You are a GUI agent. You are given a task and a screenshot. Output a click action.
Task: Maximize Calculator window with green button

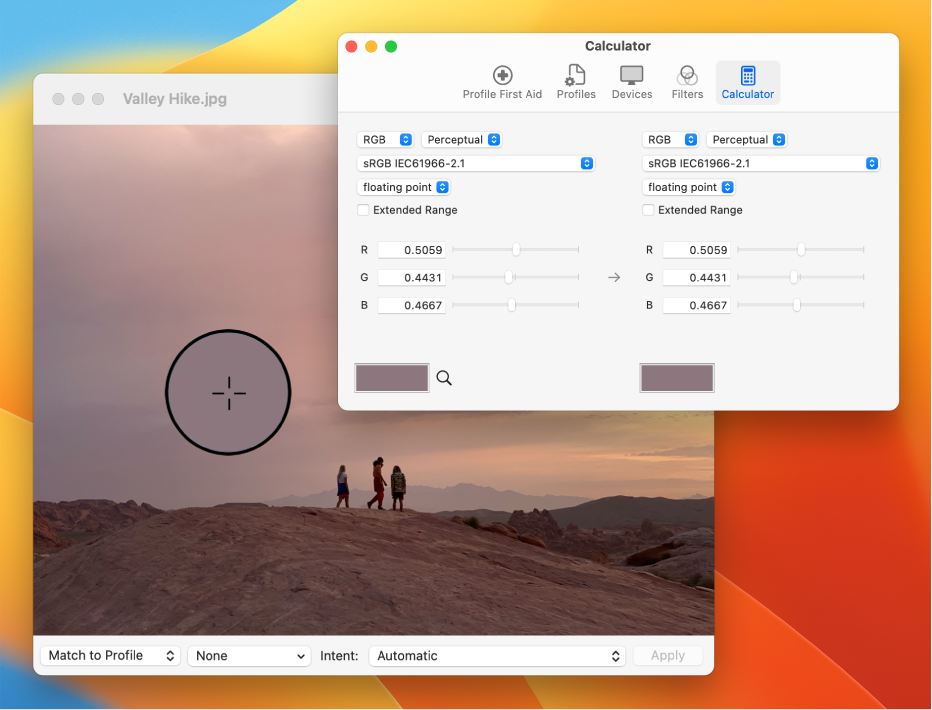point(391,46)
